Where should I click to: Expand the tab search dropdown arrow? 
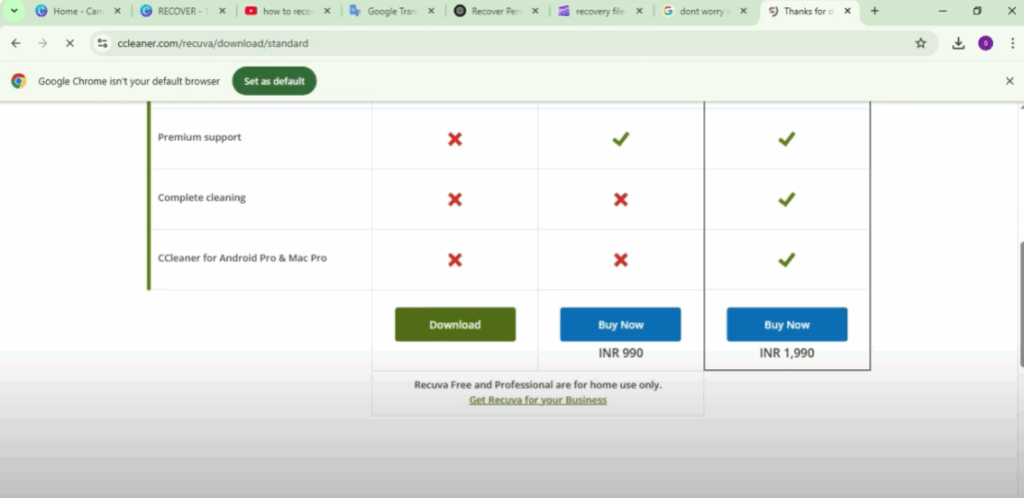pyautogui.click(x=14, y=11)
